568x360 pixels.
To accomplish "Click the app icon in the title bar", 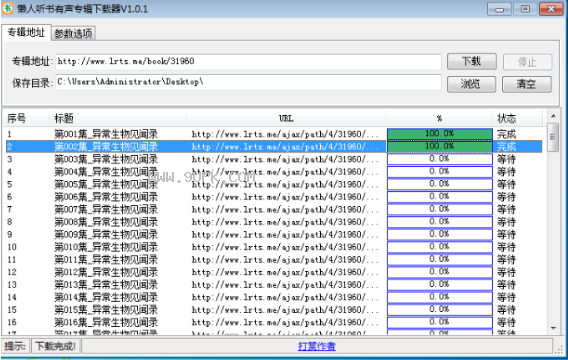I will (7, 8).
